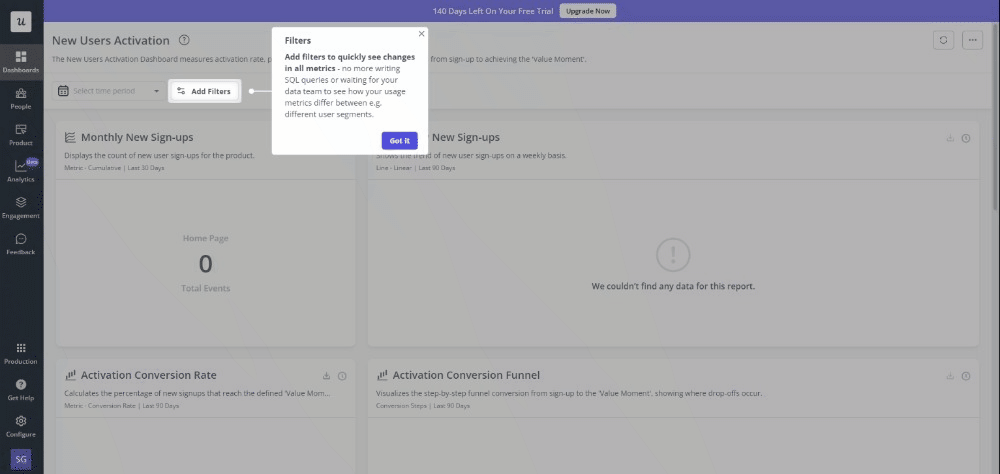1000x474 pixels.
Task: Open Analytics from the sidebar
Action: (x=21, y=170)
